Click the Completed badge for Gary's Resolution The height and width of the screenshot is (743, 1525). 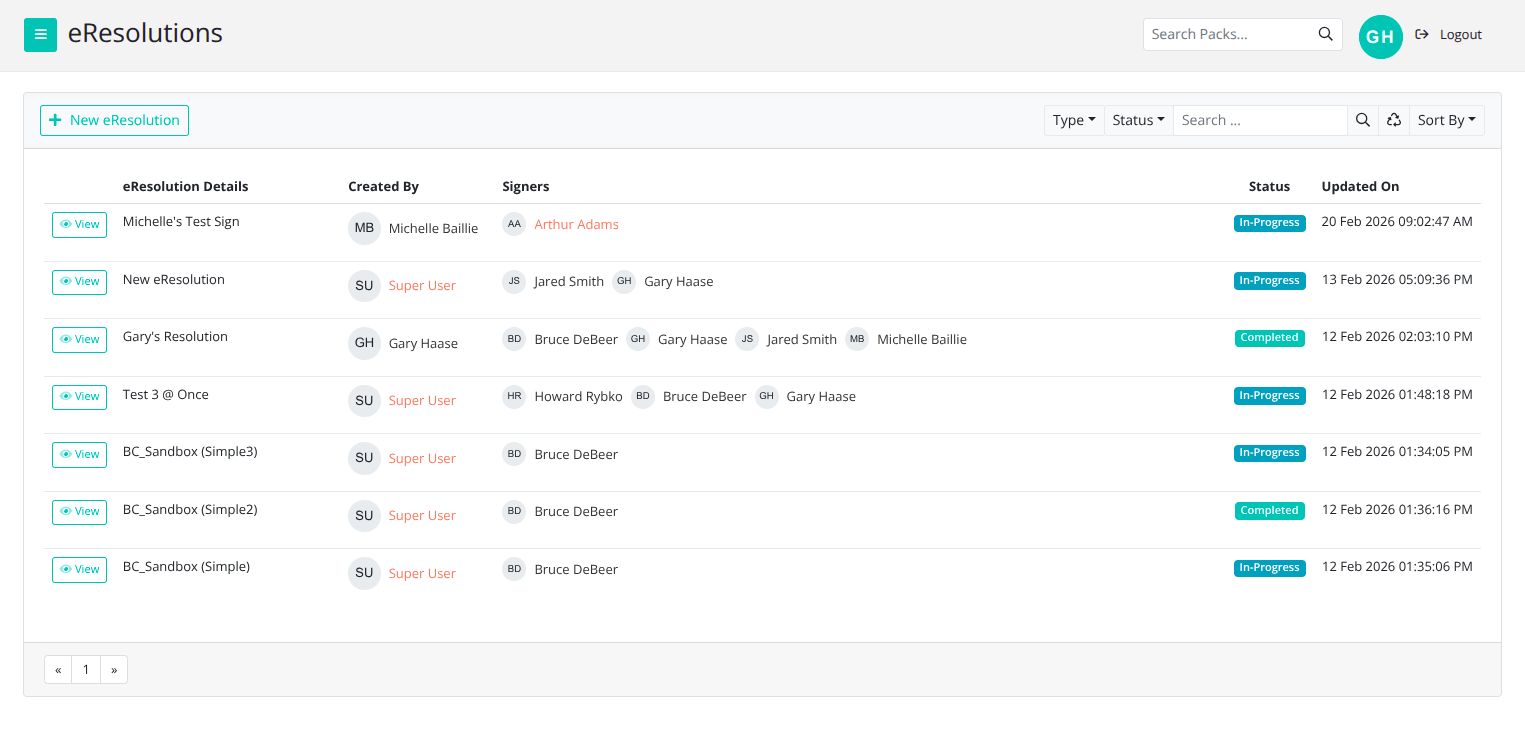(1269, 338)
